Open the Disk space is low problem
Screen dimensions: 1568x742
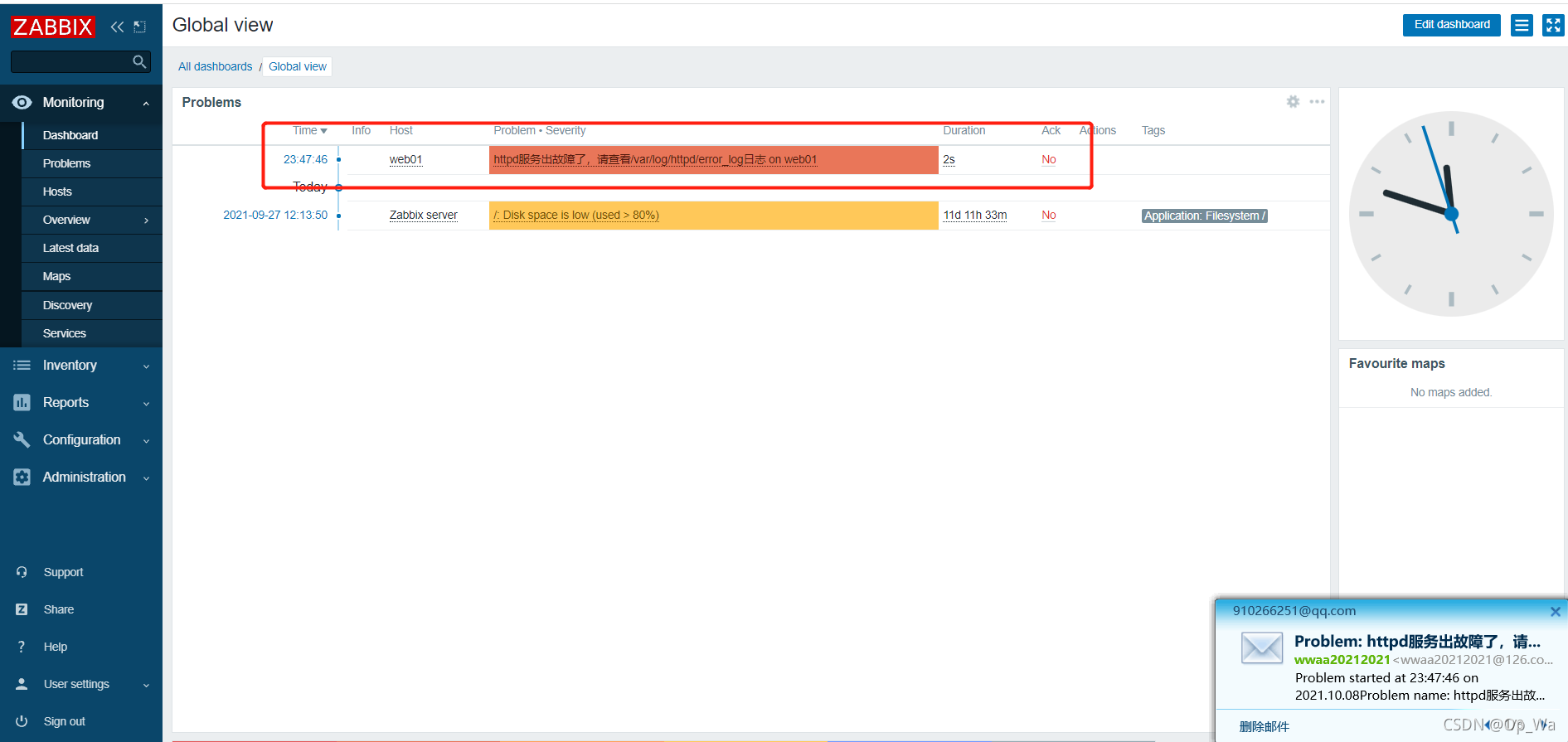[576, 215]
